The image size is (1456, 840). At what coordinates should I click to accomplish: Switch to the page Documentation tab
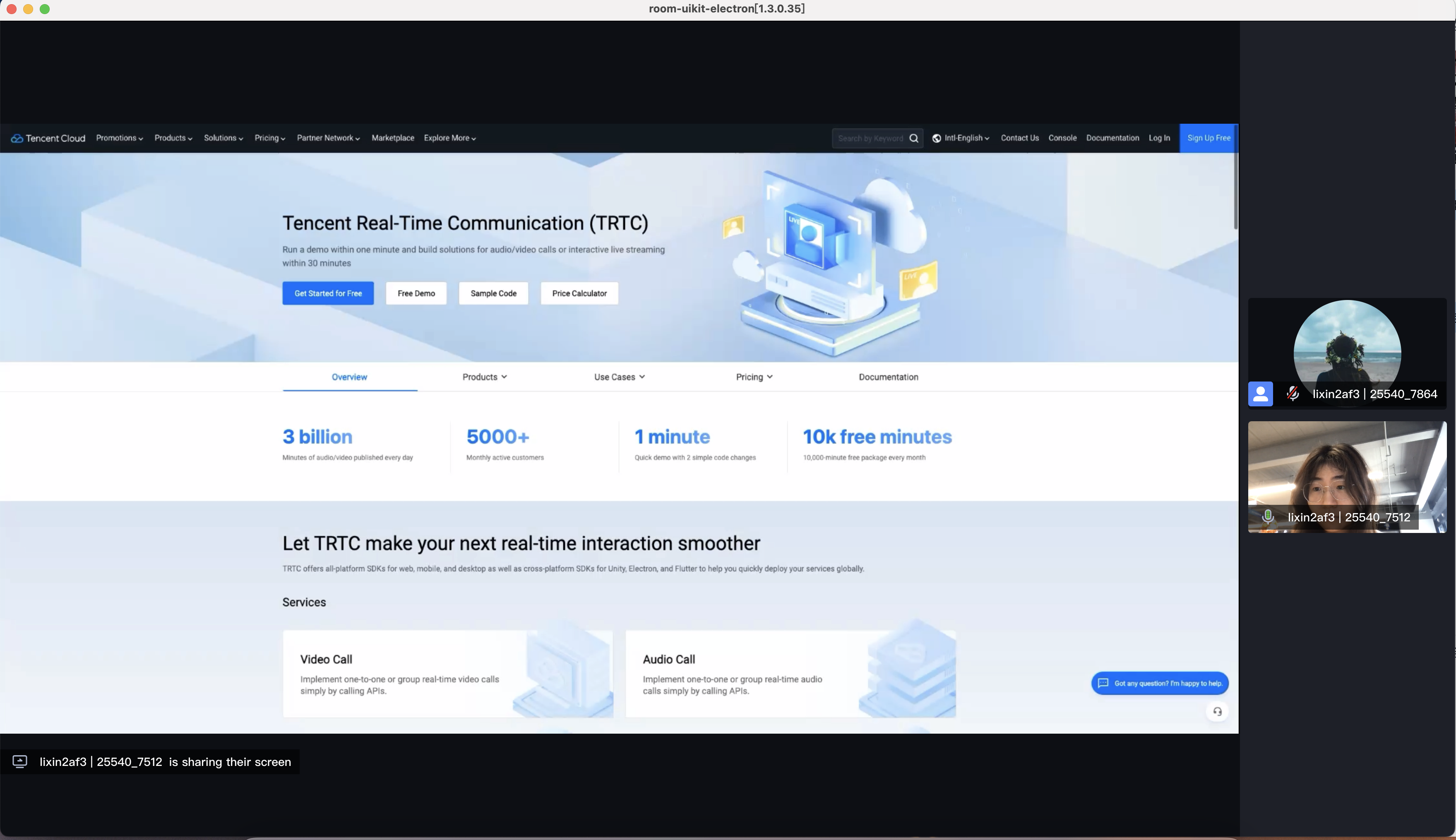pos(888,377)
